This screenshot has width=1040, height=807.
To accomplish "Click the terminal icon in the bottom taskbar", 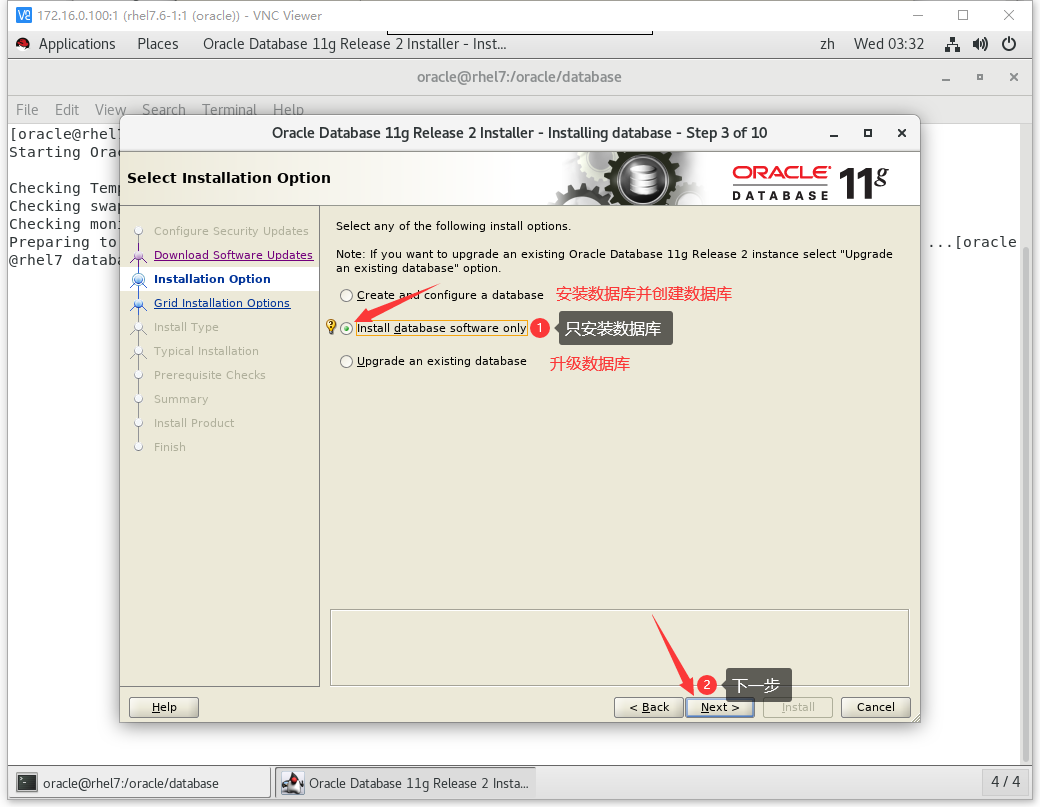I will point(27,782).
